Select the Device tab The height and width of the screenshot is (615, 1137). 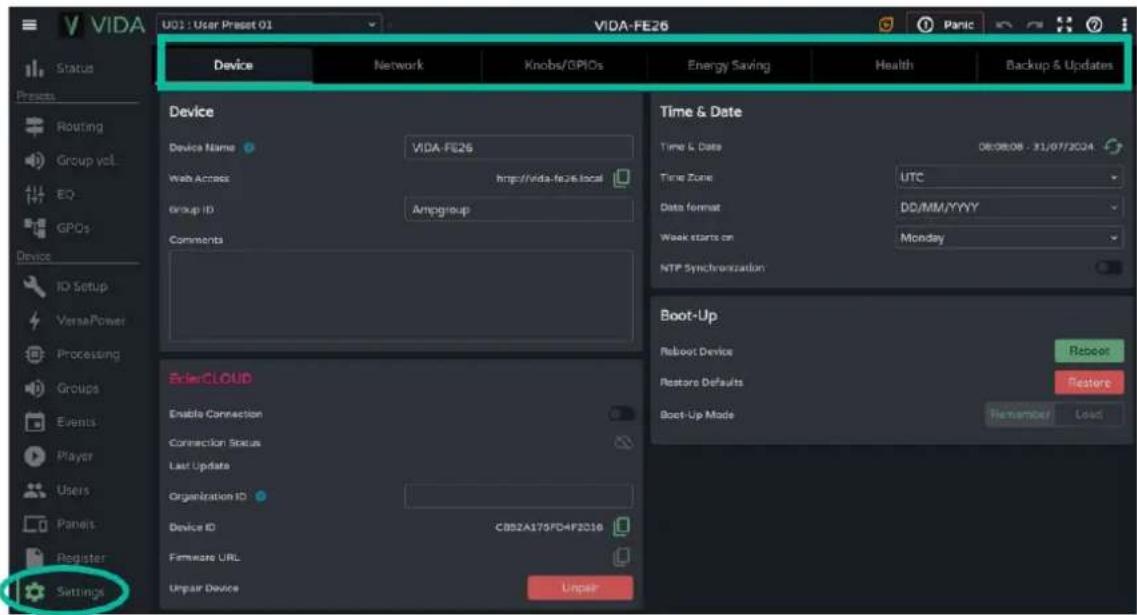click(233, 65)
